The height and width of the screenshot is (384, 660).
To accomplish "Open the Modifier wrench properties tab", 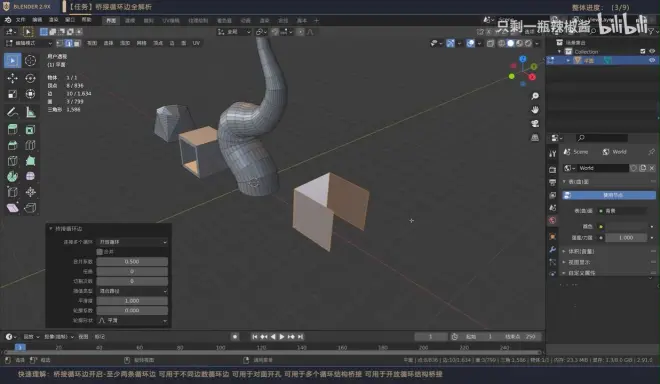I will (x=553, y=249).
